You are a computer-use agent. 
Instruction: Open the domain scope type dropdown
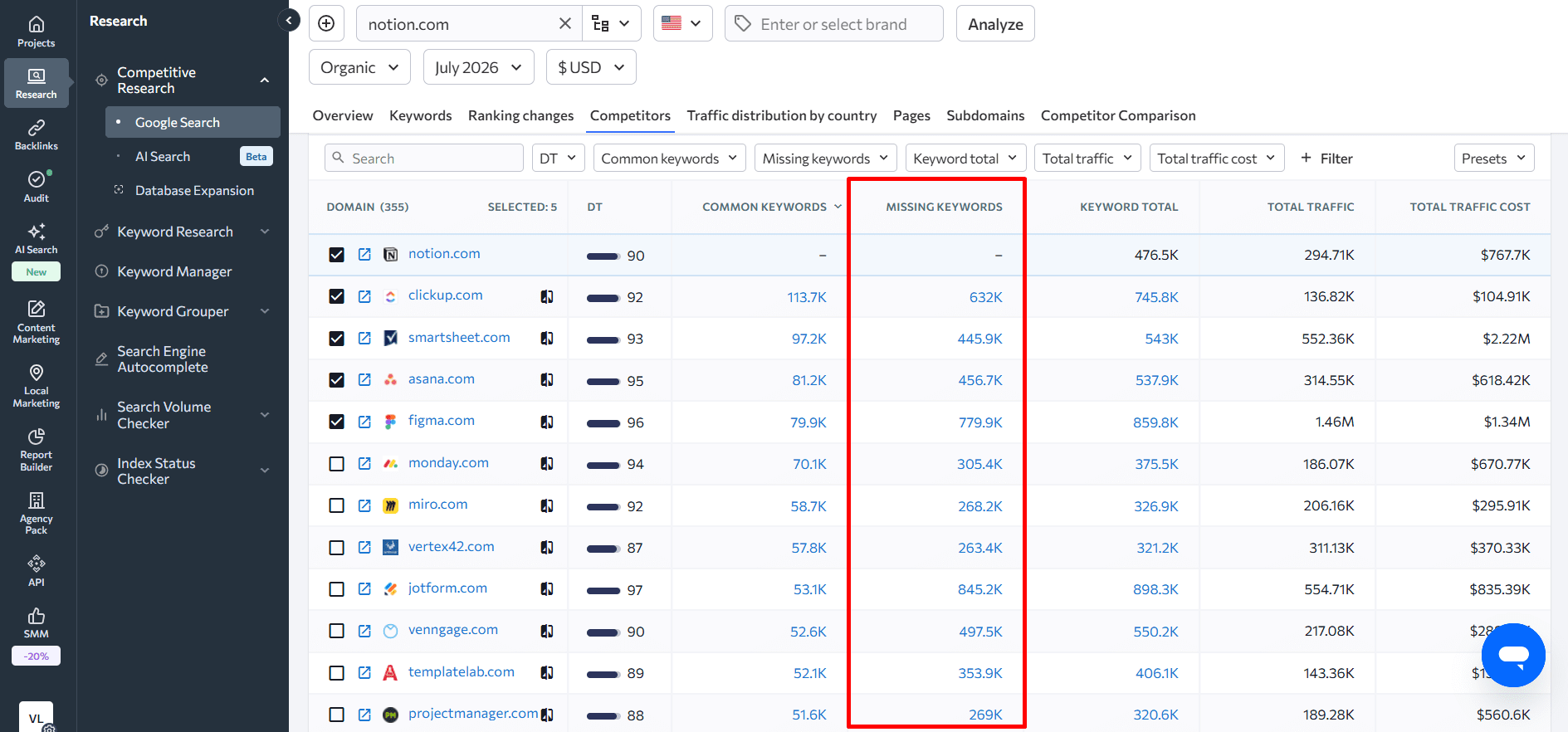(612, 23)
